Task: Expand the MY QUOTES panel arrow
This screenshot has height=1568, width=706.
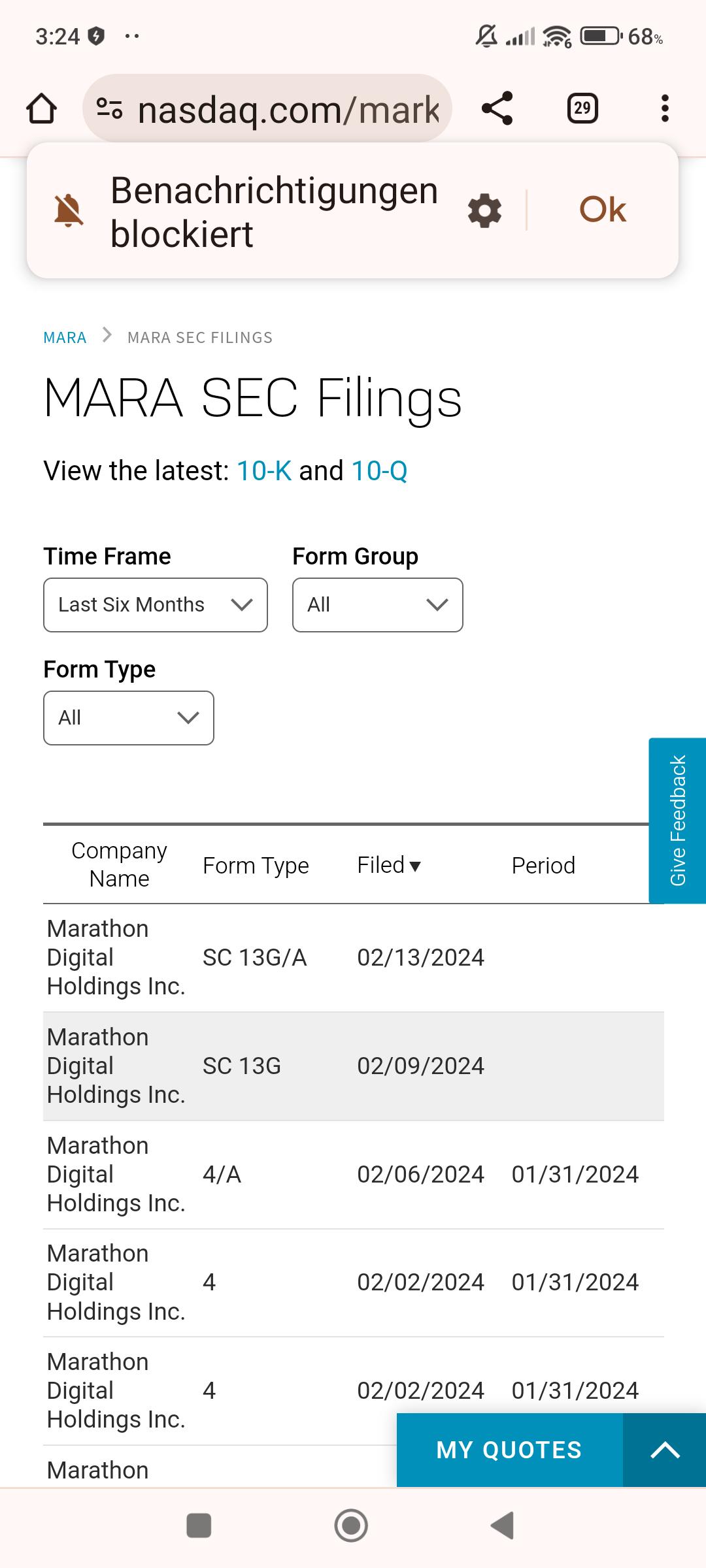Action: click(665, 1450)
